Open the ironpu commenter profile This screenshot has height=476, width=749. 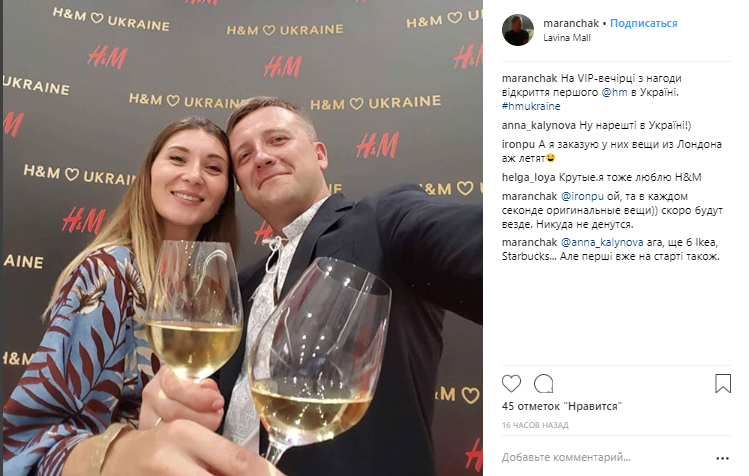point(518,144)
